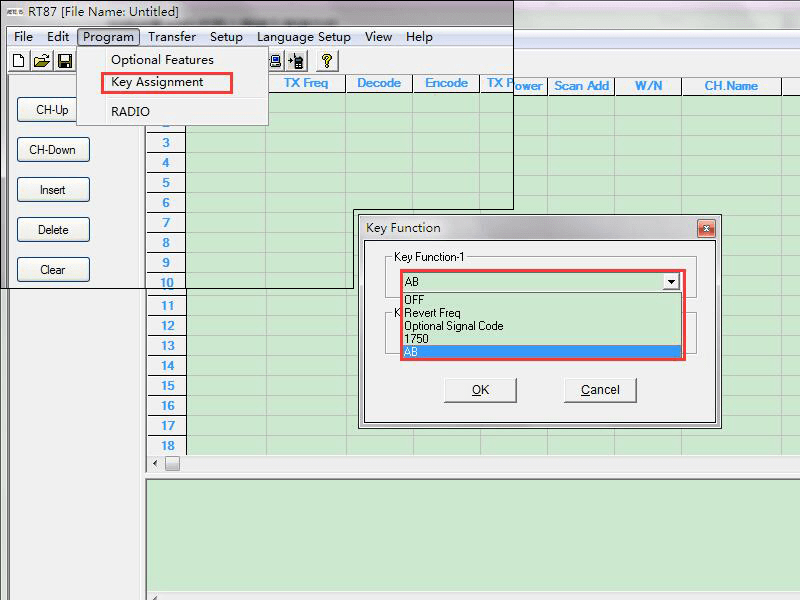
Task: Click the CH-Down button
Action: click(53, 150)
